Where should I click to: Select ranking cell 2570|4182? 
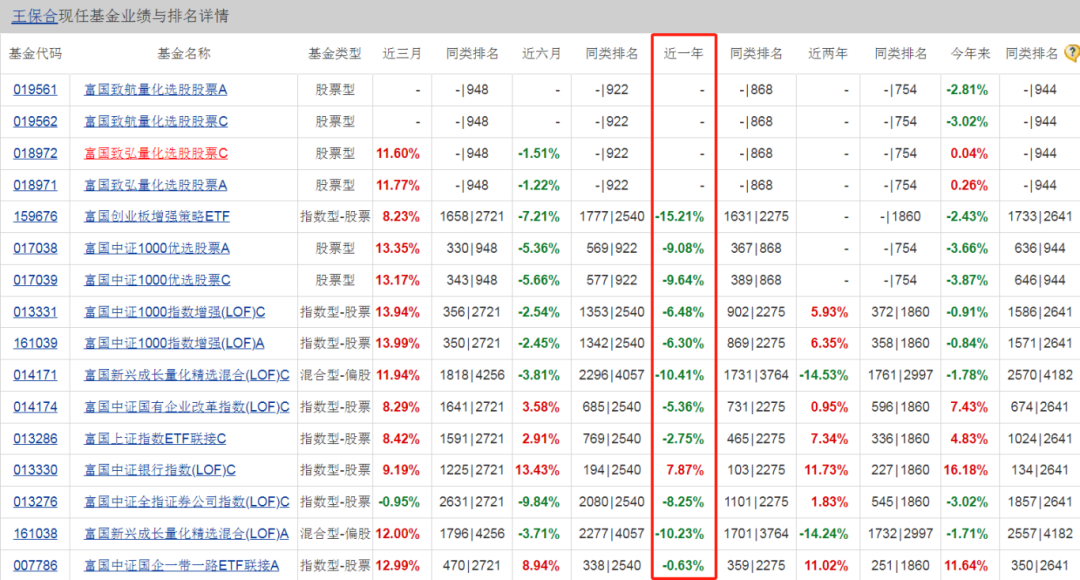(1039, 375)
